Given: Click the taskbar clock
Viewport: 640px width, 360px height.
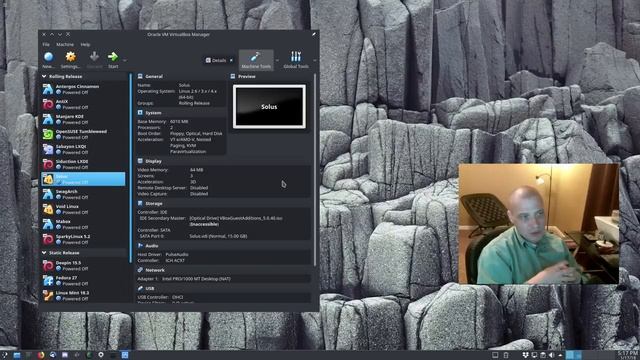Looking at the screenshot, I should click(627, 355).
